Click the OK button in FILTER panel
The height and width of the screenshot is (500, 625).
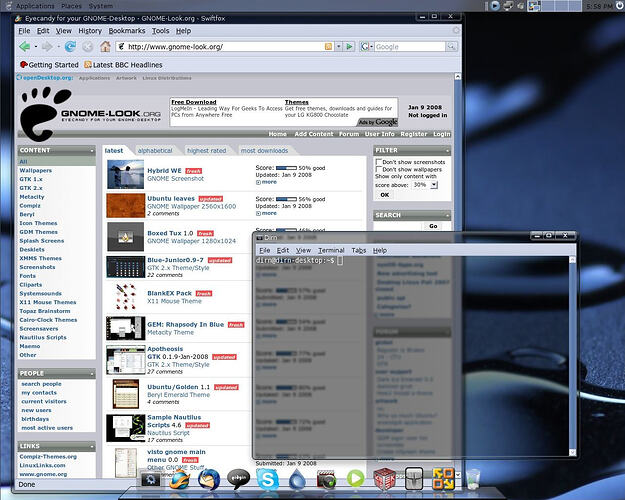[385, 195]
